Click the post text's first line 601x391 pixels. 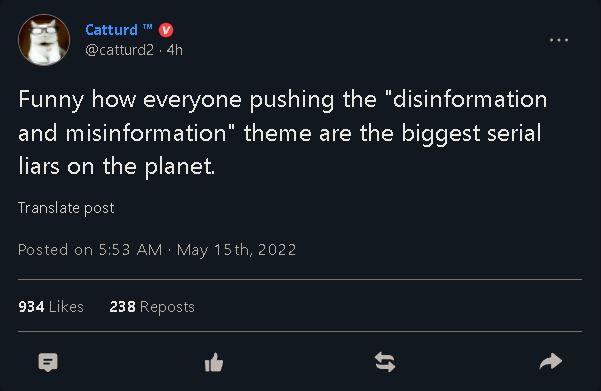283,100
